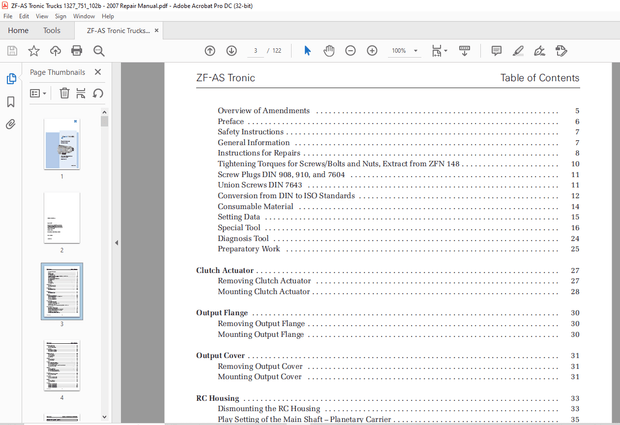Select page 2 thumbnail
620x425 pixels.
(62, 218)
